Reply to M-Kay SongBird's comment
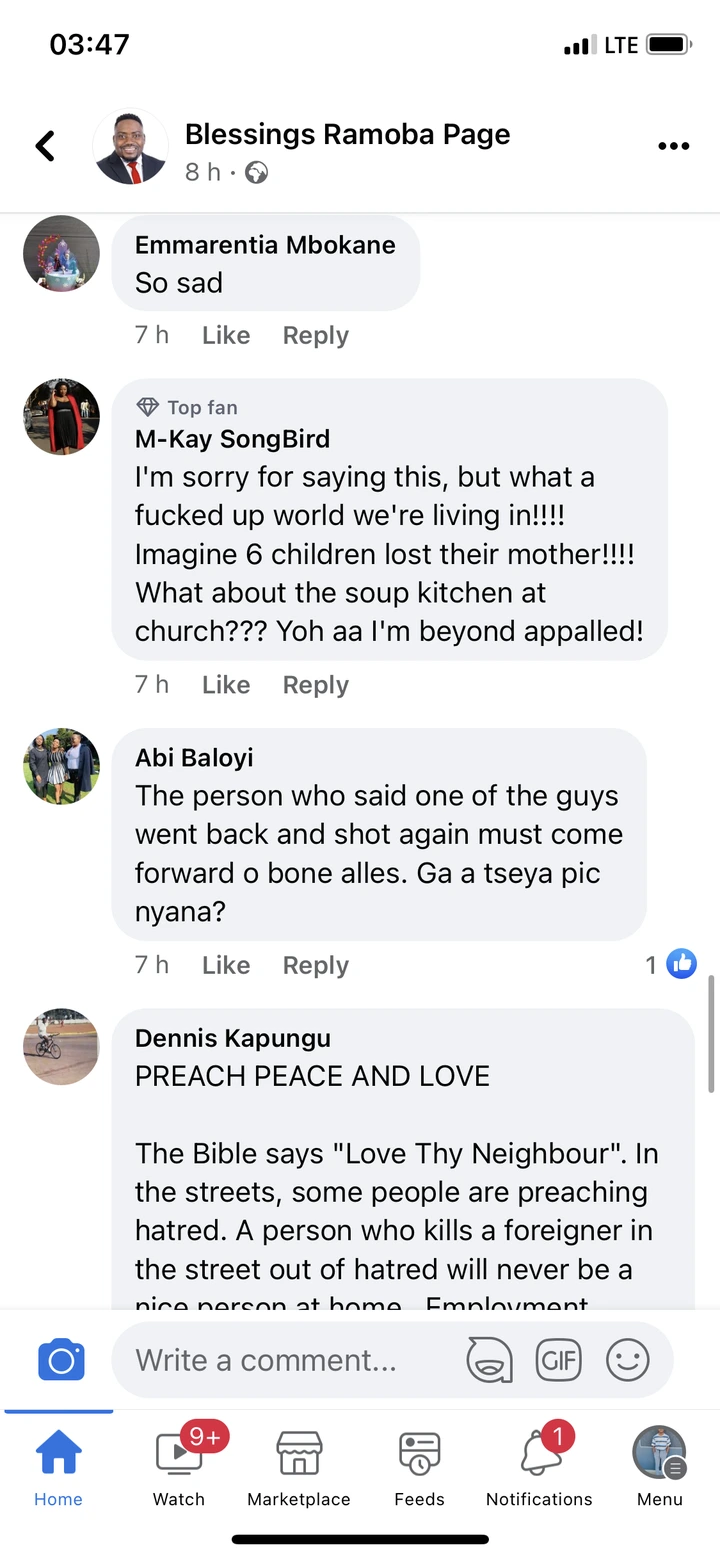Image resolution: width=720 pixels, height=1559 pixels. 316,685
